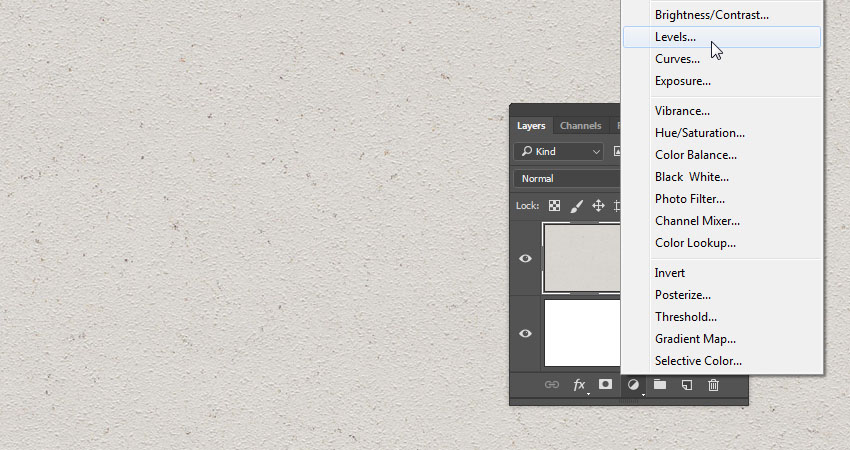Open the Normal blend mode dropdown
Viewport: 850px width, 450px height.
point(566,178)
